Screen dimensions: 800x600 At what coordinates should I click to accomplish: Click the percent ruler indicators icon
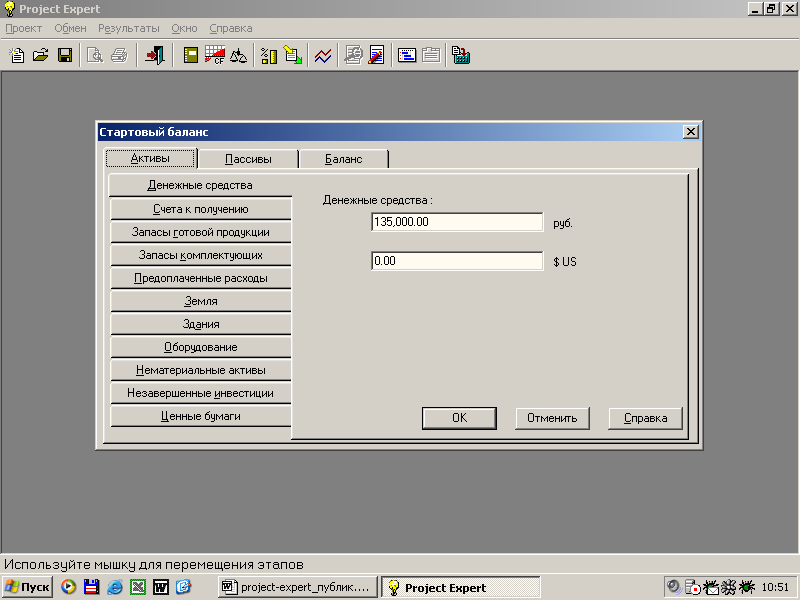click(x=269, y=55)
